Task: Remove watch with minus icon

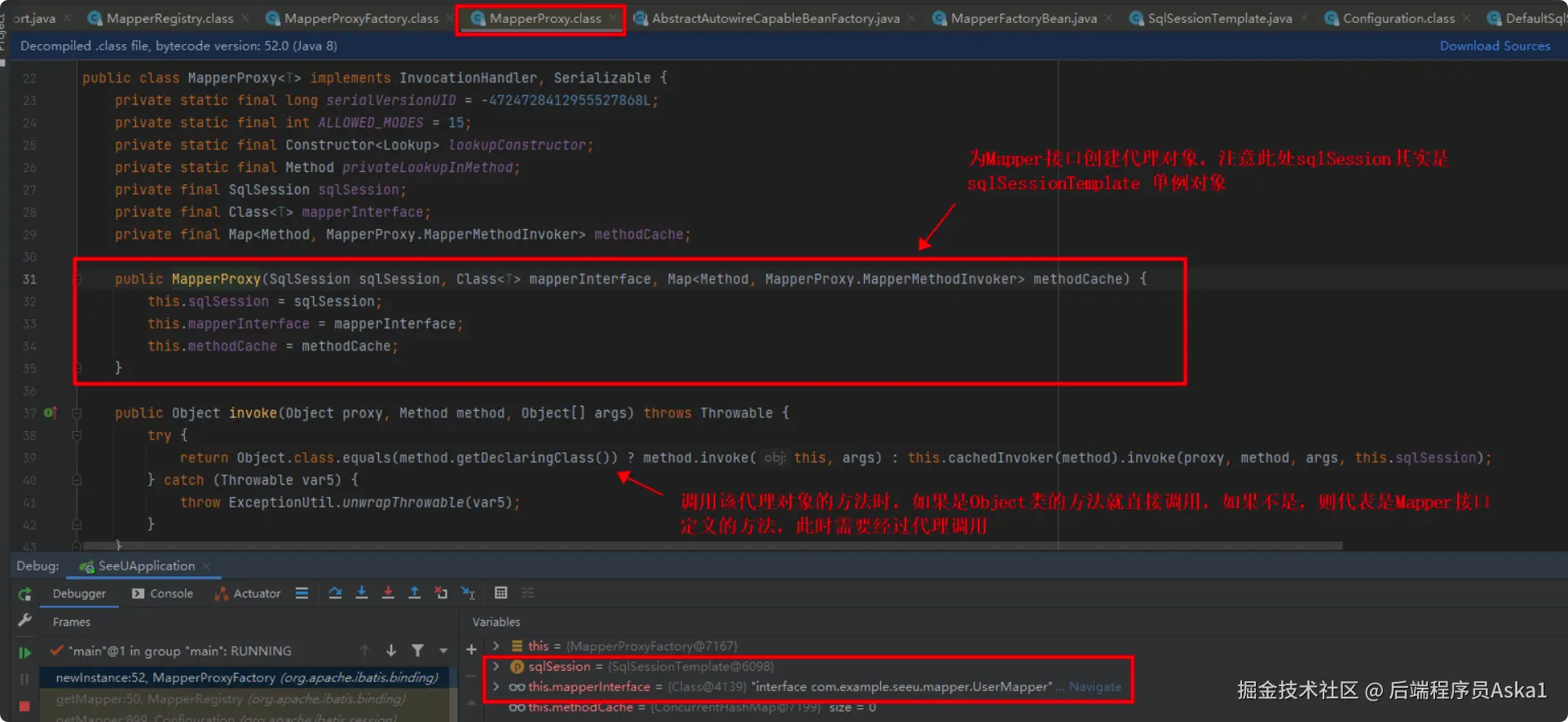Action: 471,676
